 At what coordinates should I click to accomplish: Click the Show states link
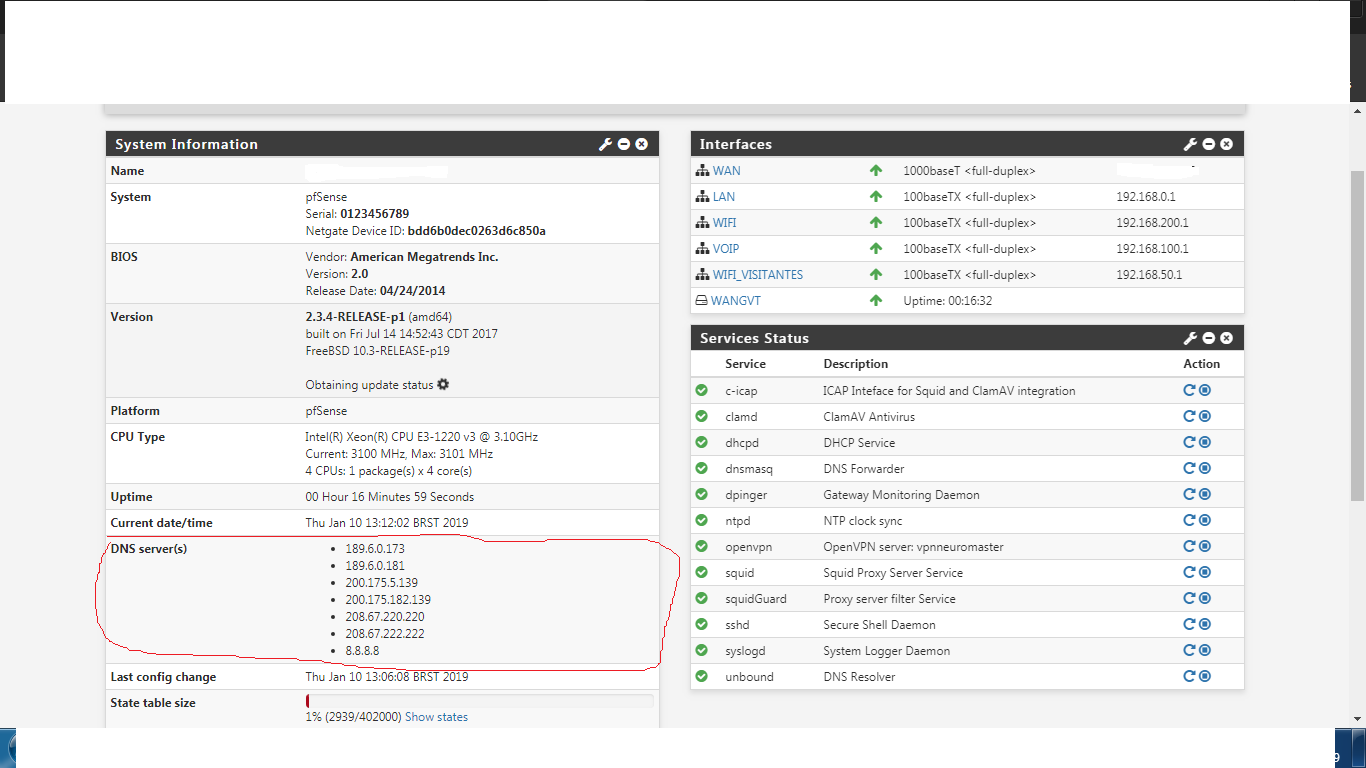pos(436,717)
